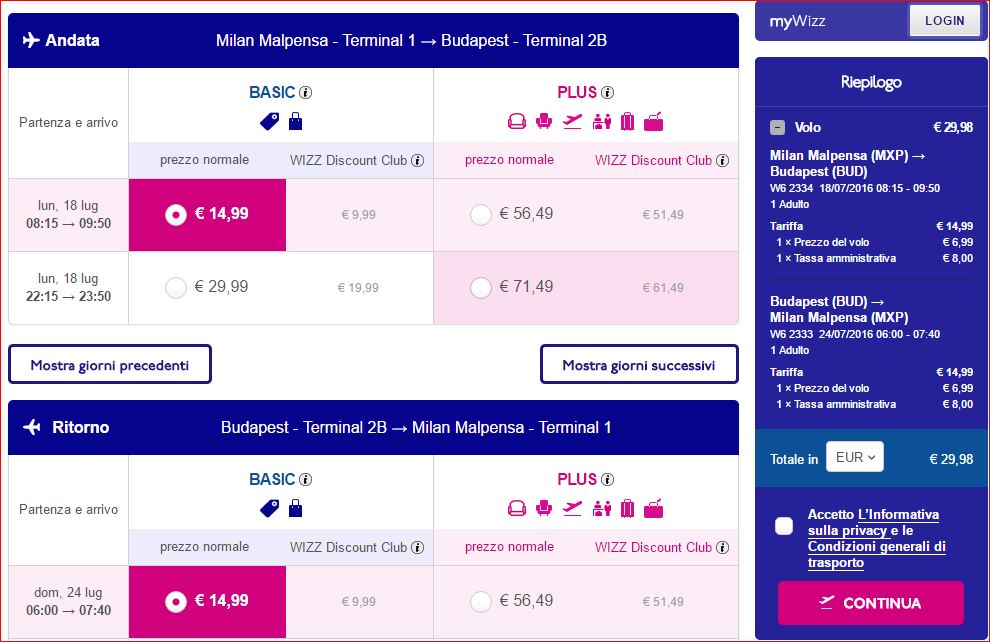Click the airplane flexibility icon under Ritorno PLUS

(573, 509)
